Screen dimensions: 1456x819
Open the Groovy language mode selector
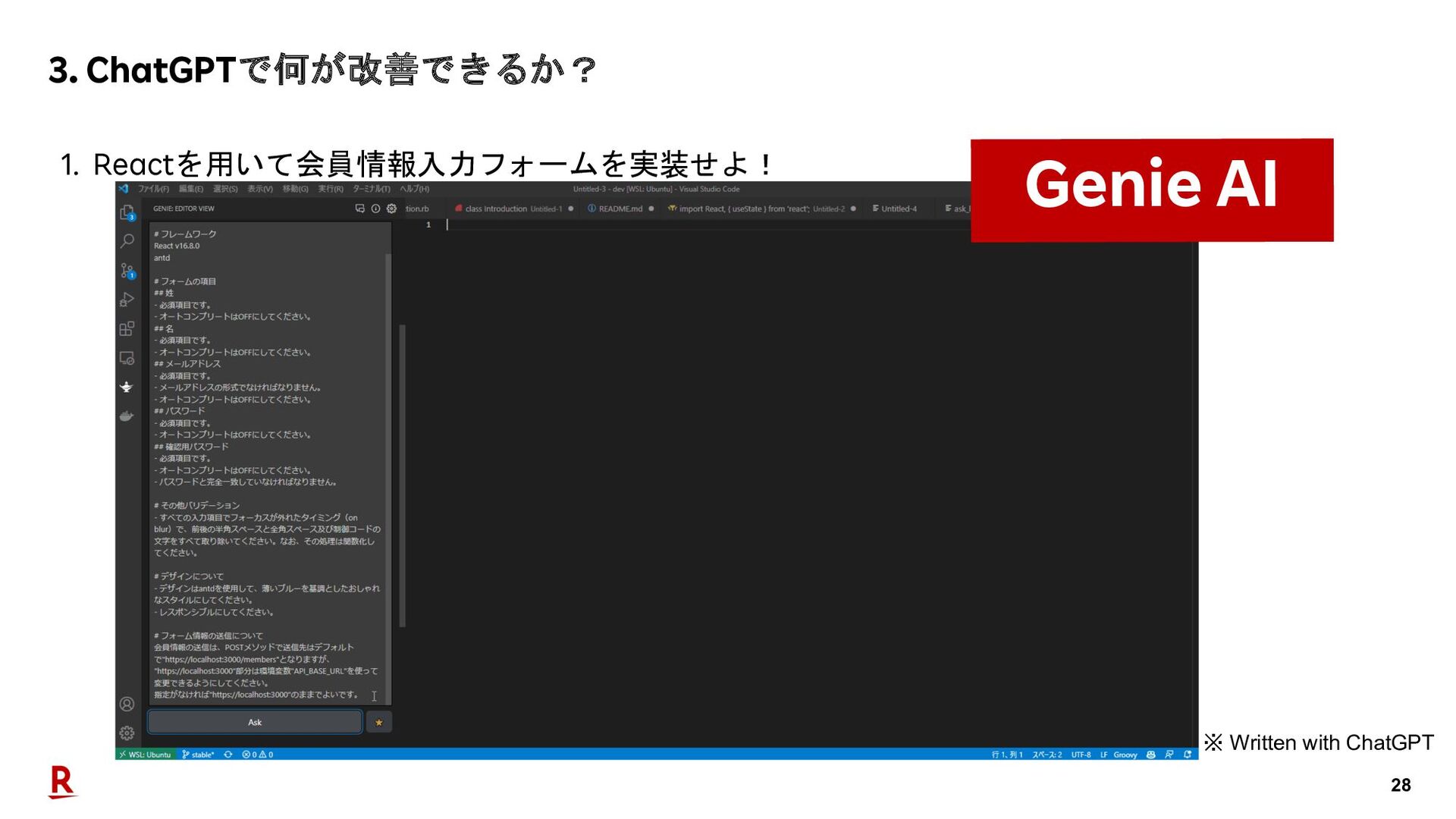point(1125,755)
